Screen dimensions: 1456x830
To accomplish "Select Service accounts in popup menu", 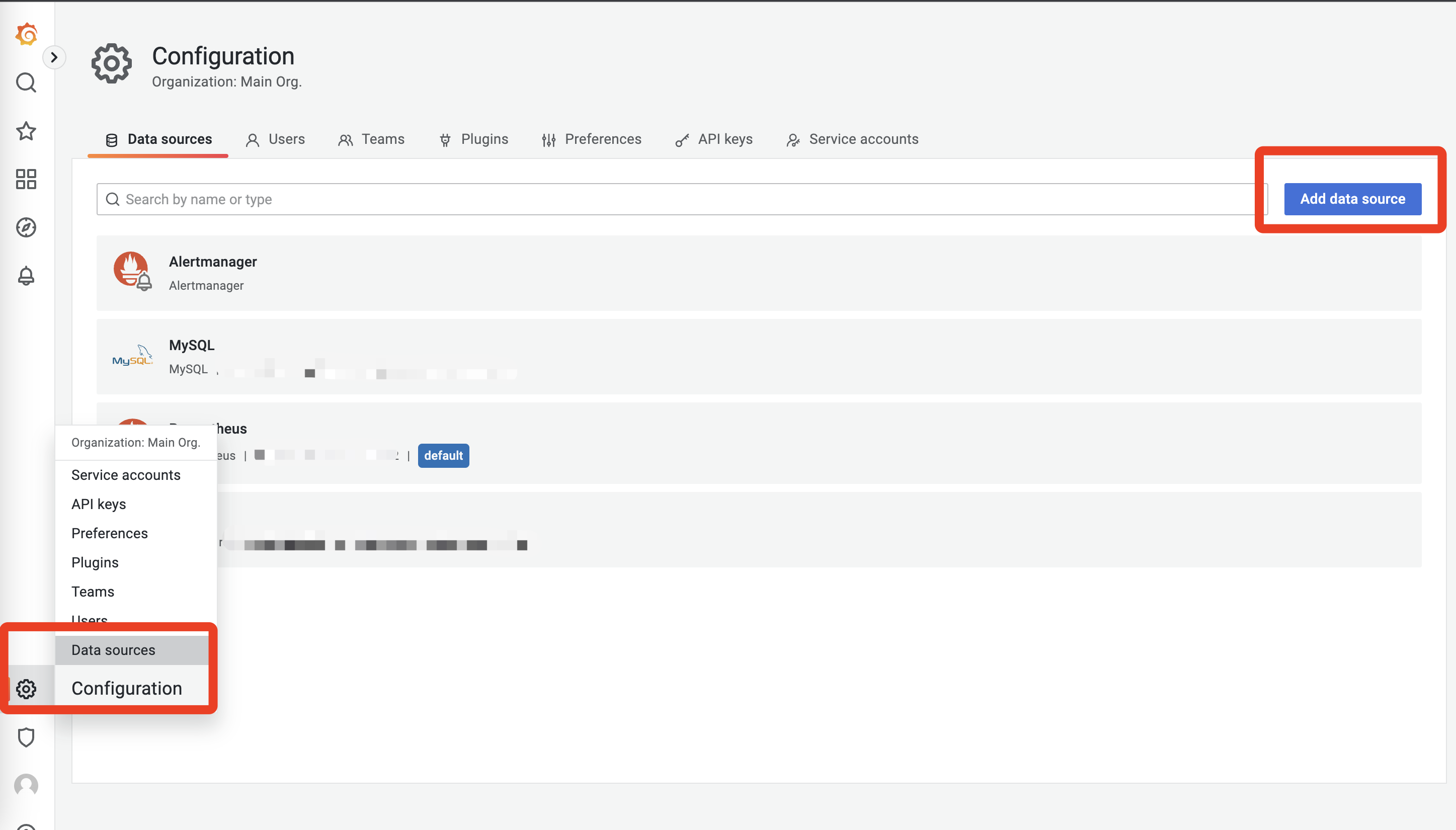I will point(125,475).
